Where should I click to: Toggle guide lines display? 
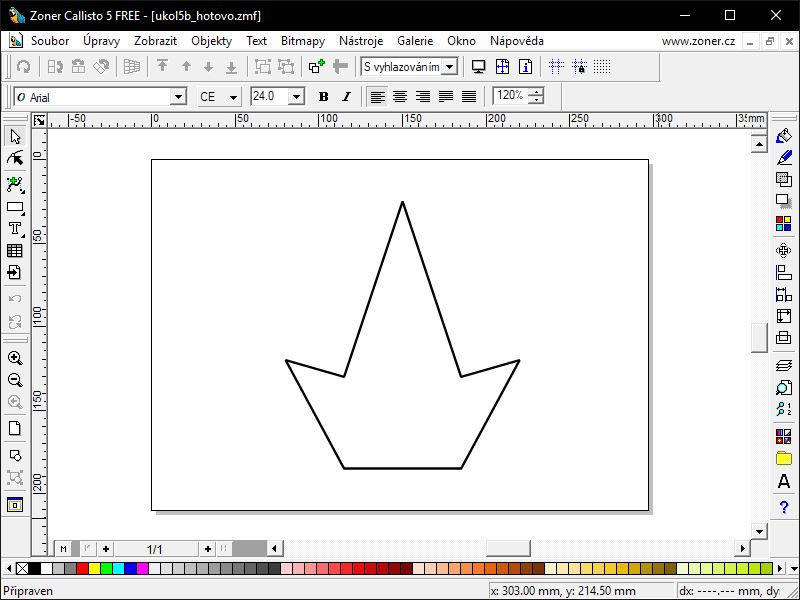click(x=556, y=67)
